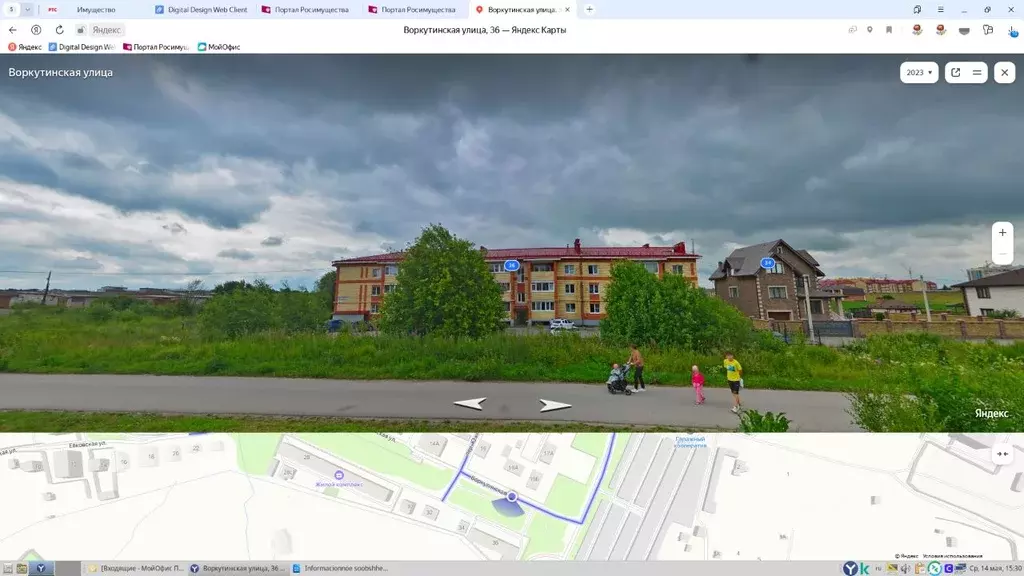Click the tab counter showing 5

point(11,10)
